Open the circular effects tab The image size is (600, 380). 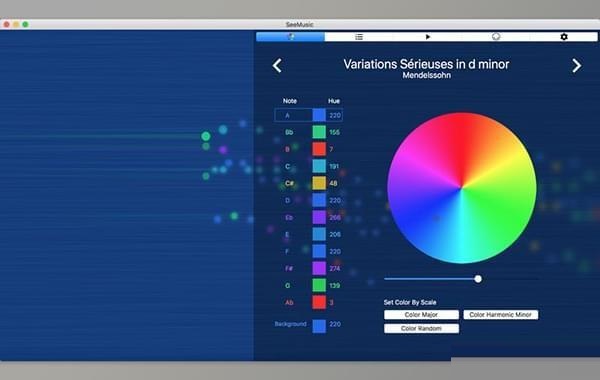496,37
